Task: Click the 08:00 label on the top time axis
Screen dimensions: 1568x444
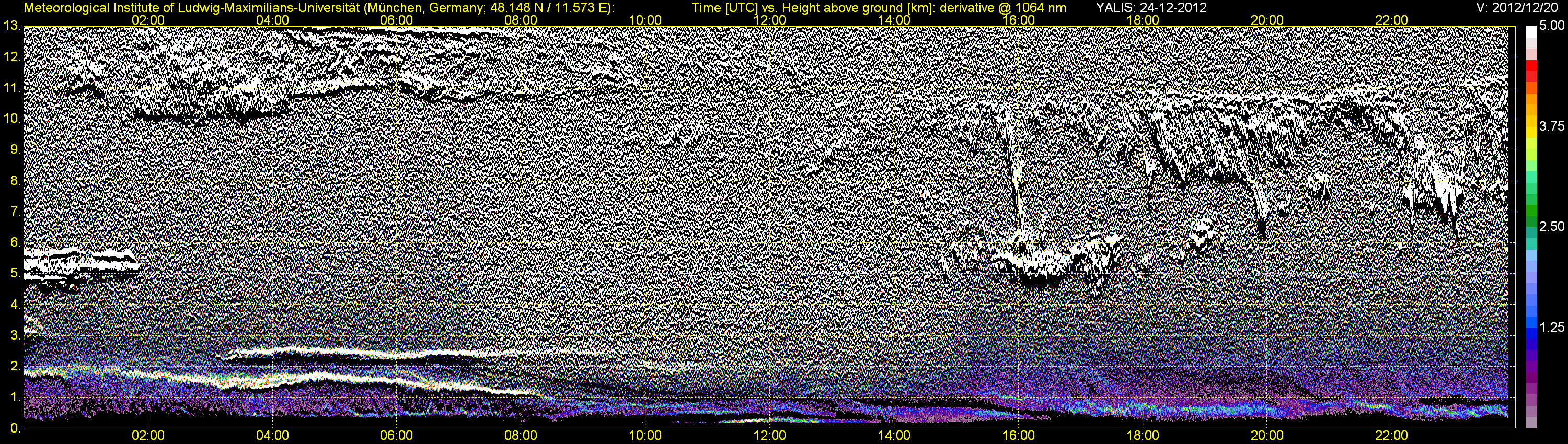Action: [x=521, y=20]
